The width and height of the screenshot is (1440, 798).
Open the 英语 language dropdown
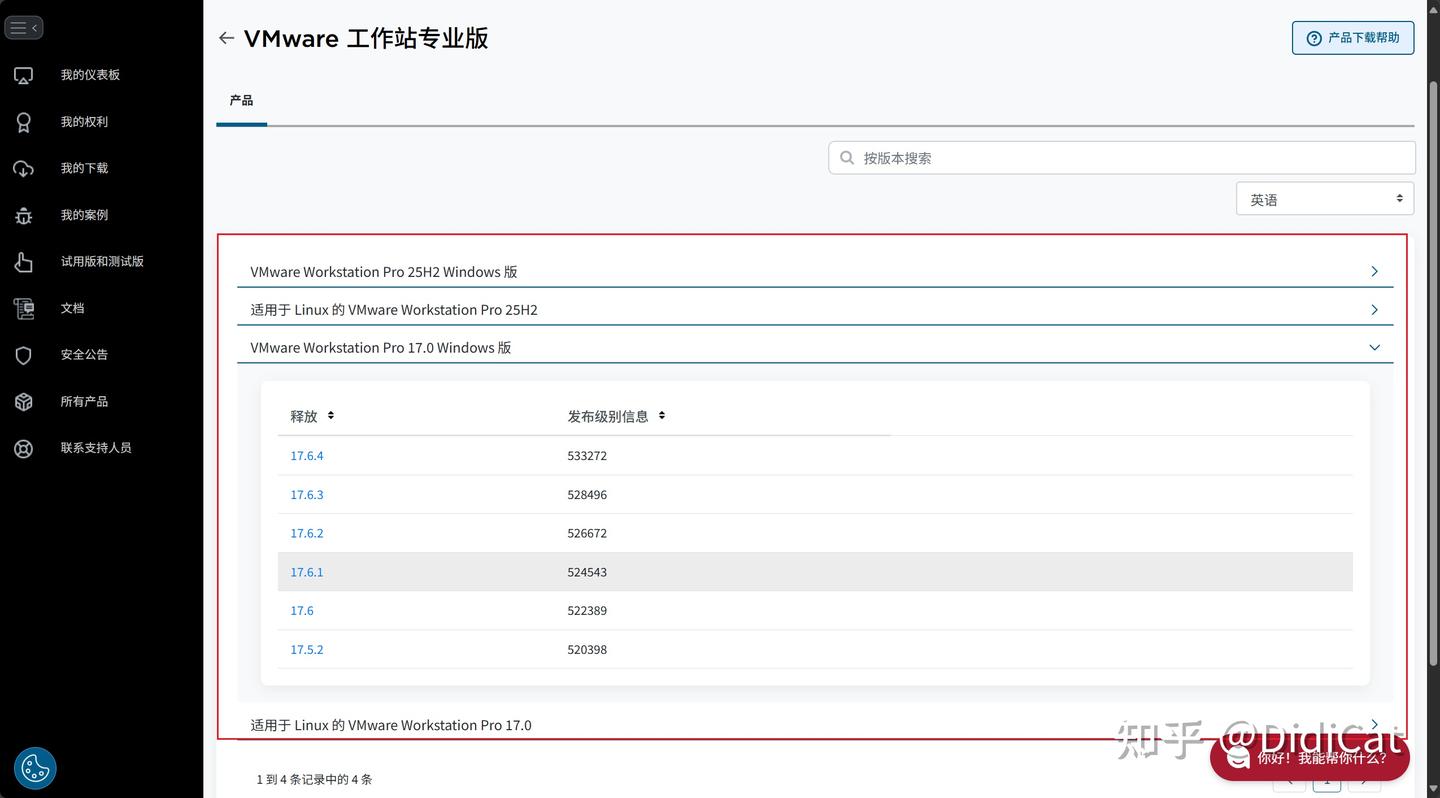(x=1325, y=199)
